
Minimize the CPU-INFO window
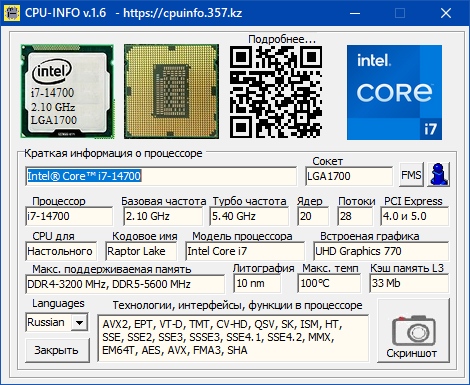point(355,13)
